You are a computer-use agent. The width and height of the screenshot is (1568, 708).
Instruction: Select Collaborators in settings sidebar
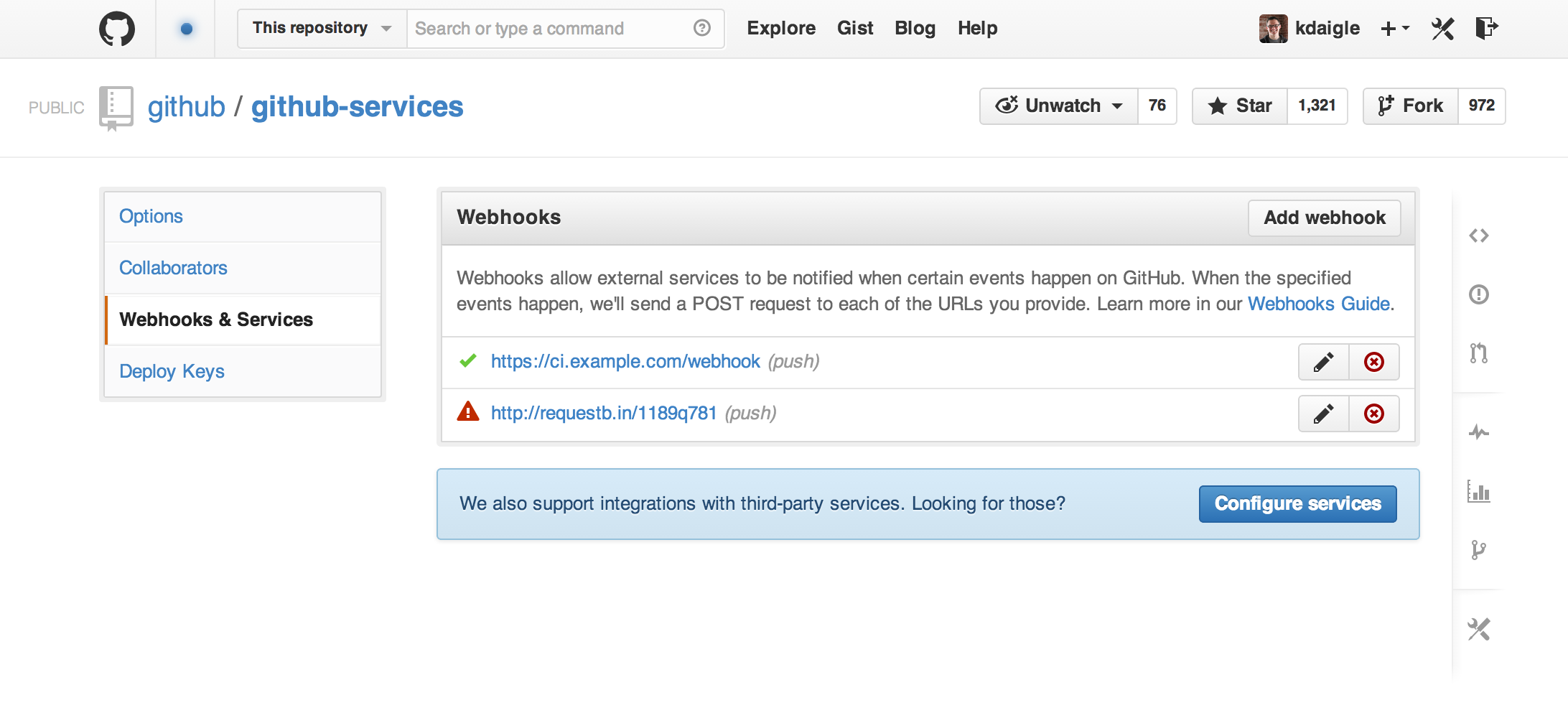[173, 268]
